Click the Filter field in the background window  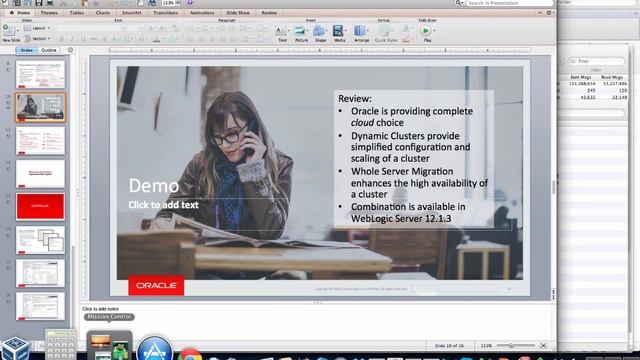click(x=596, y=61)
